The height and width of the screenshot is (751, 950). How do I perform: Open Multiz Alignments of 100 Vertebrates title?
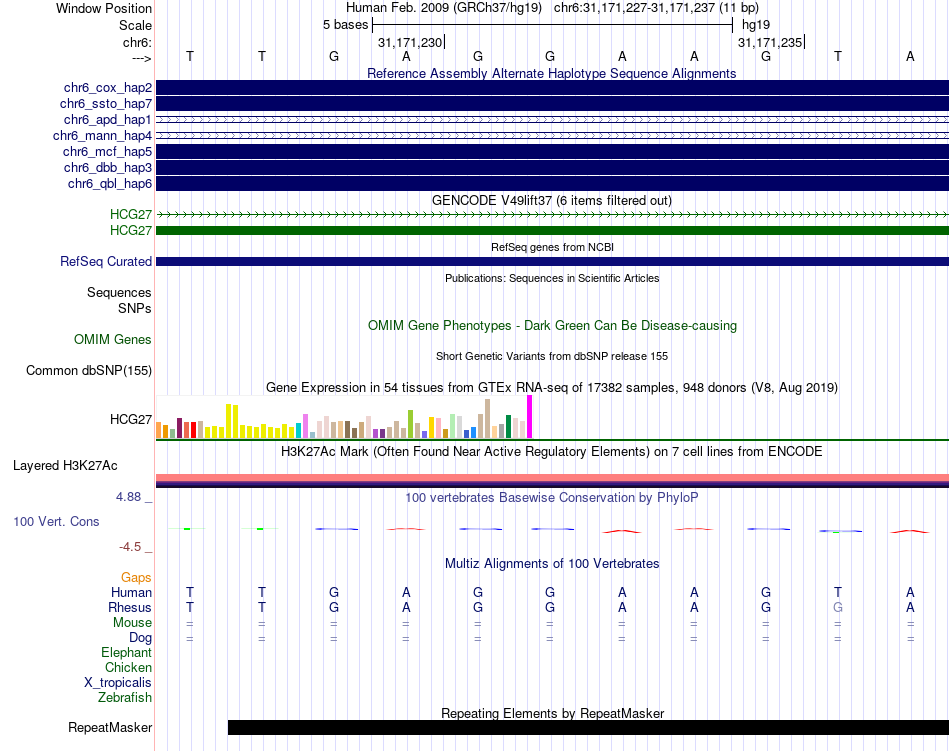coord(552,563)
